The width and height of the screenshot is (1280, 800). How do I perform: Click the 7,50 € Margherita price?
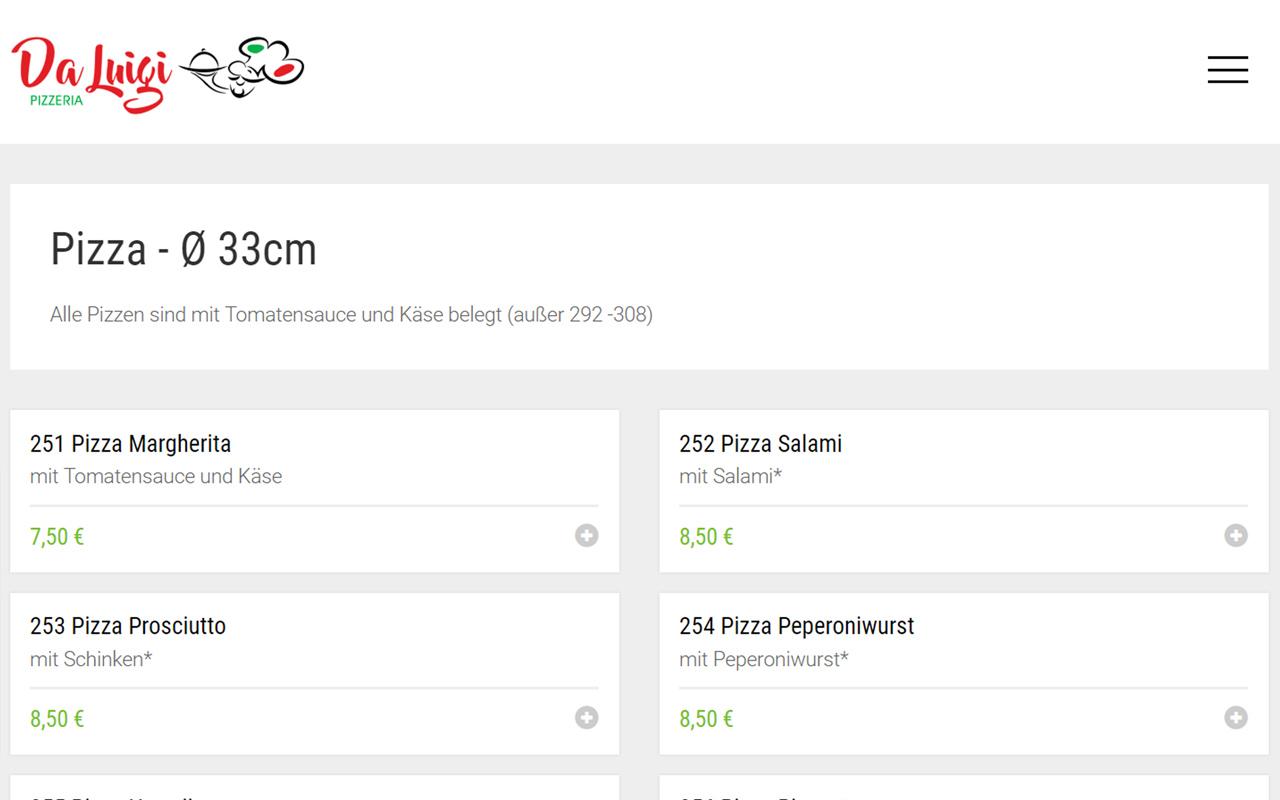click(57, 537)
